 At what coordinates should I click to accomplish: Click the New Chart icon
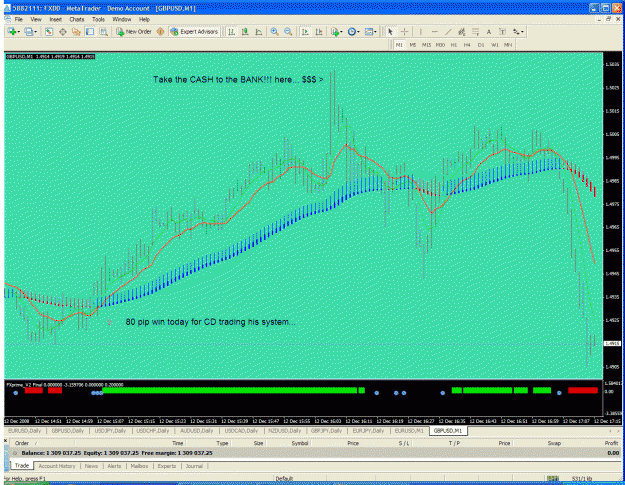coord(12,32)
